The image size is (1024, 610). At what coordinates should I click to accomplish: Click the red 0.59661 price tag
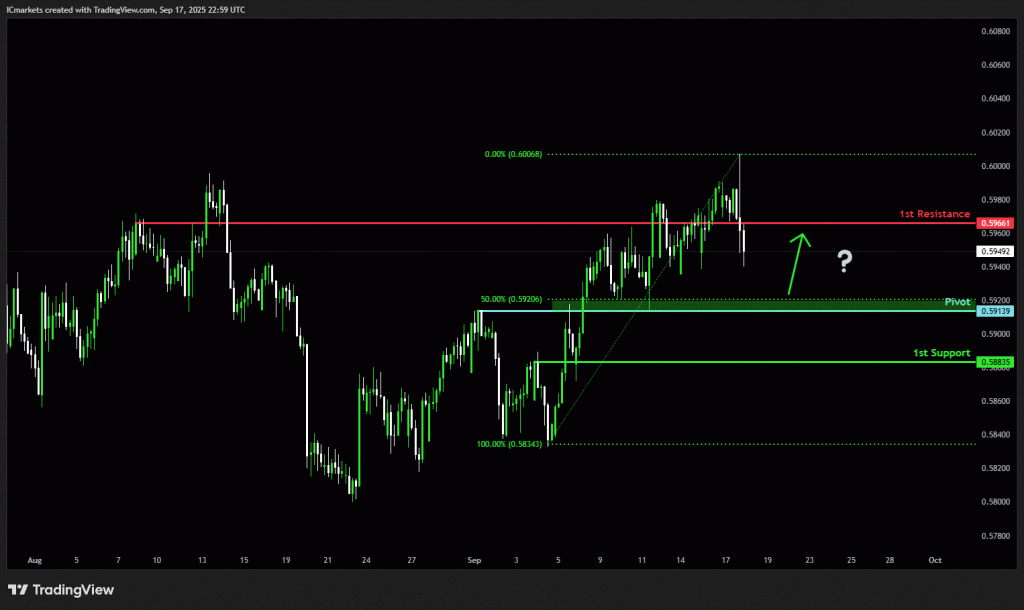tap(995, 223)
